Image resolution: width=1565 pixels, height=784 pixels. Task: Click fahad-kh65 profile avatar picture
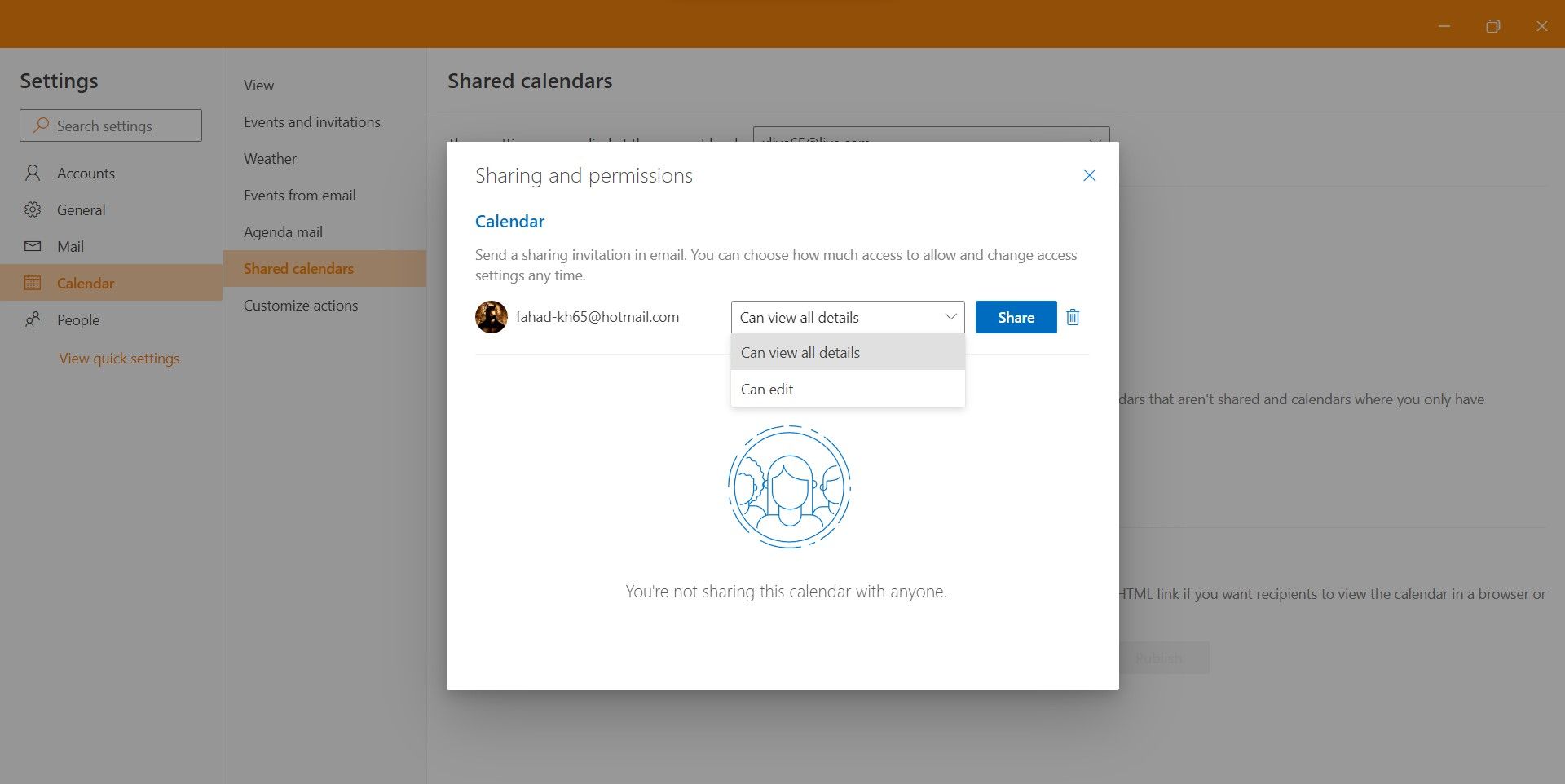(x=492, y=317)
